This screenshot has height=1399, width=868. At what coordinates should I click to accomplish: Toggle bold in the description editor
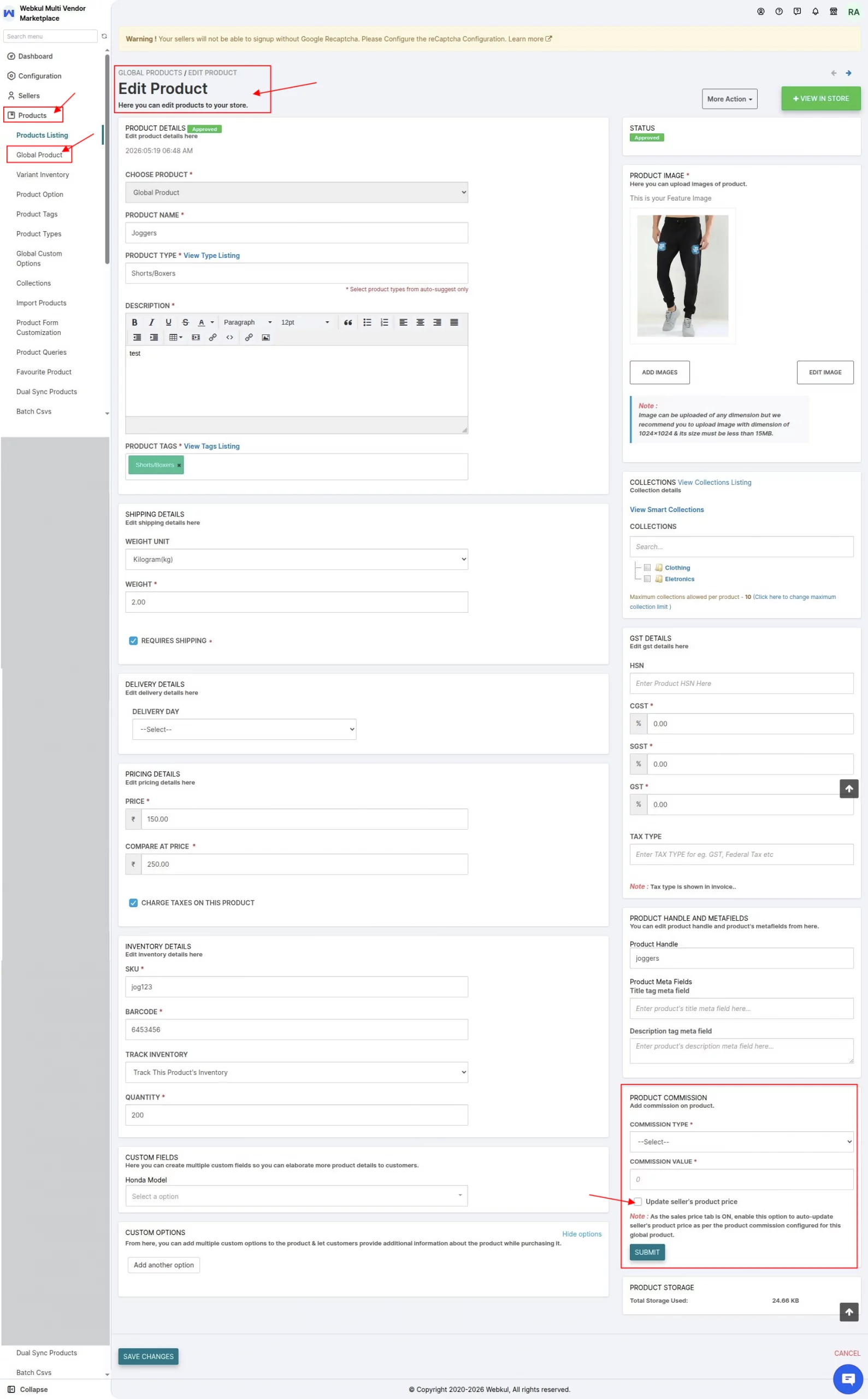[x=134, y=322]
